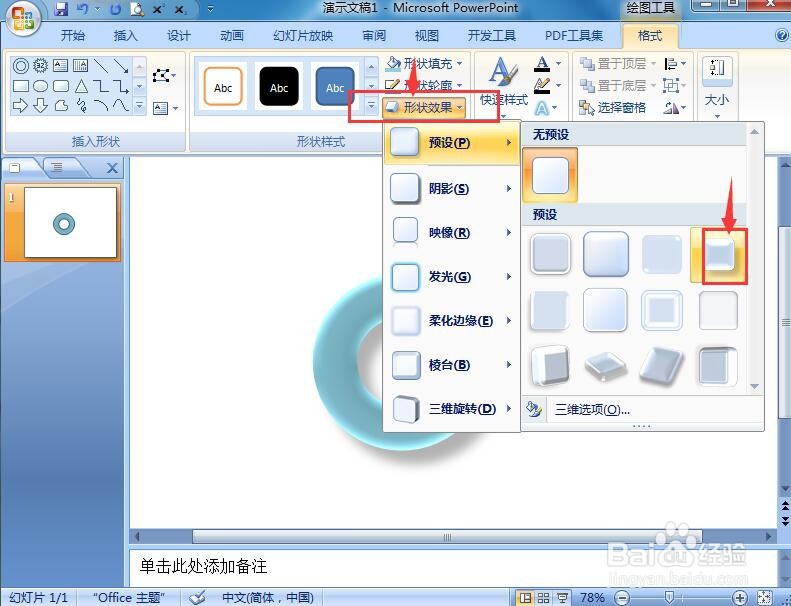
Task: Switch to the 开始 ribbon tab
Action: [73, 36]
